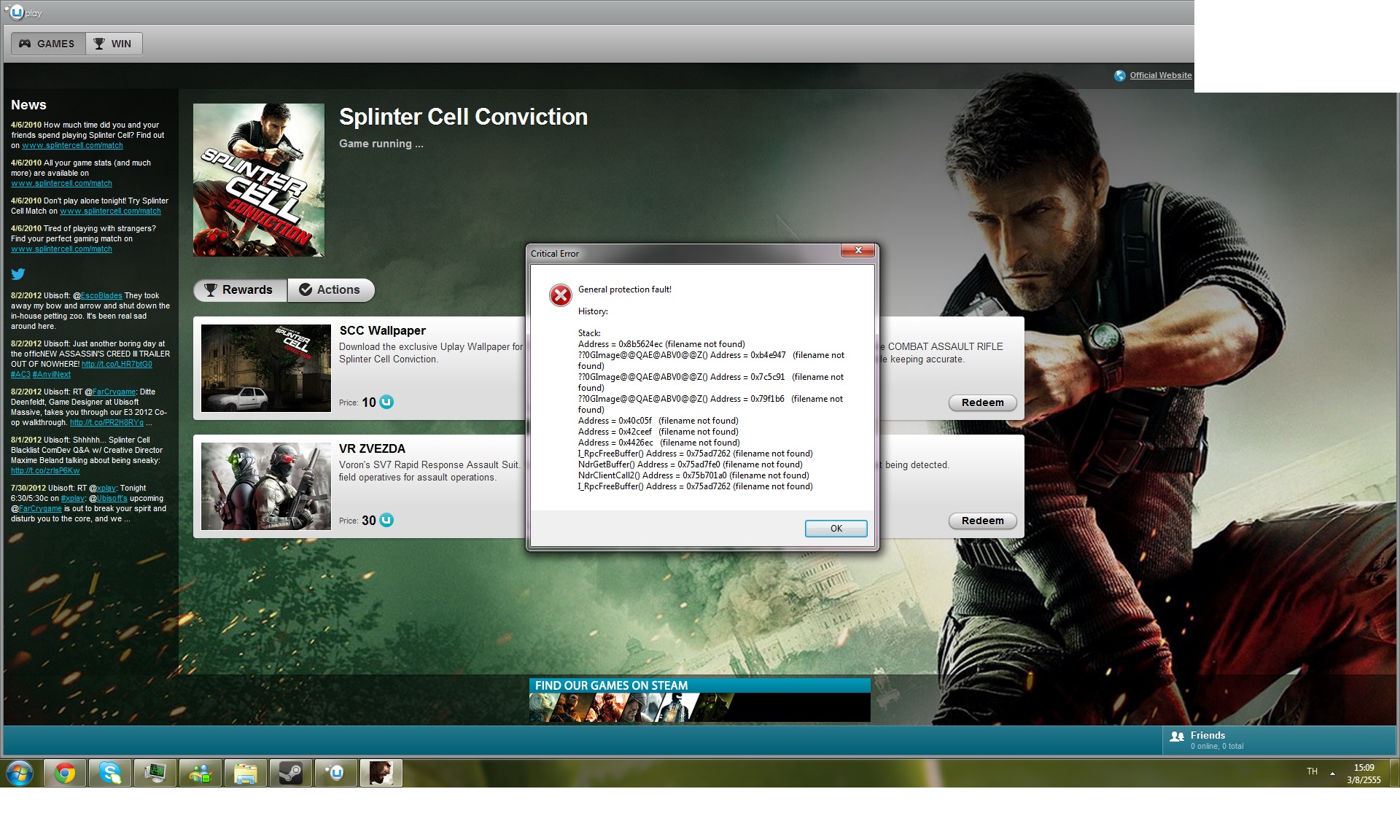Viewport: 1400px width, 840px height.
Task: Click the Official Website globe icon
Action: coord(1119,76)
